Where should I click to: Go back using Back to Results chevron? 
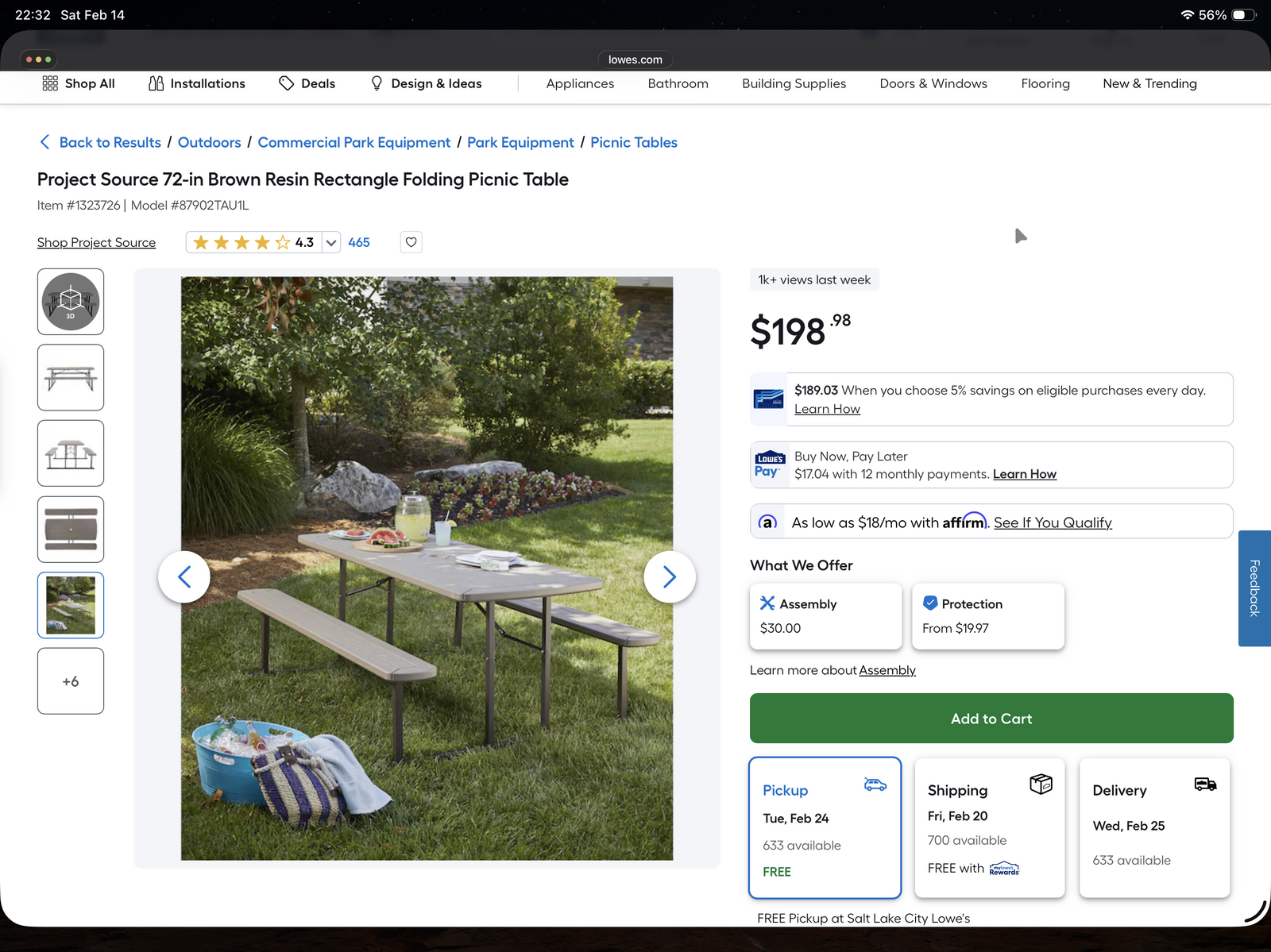(45, 142)
